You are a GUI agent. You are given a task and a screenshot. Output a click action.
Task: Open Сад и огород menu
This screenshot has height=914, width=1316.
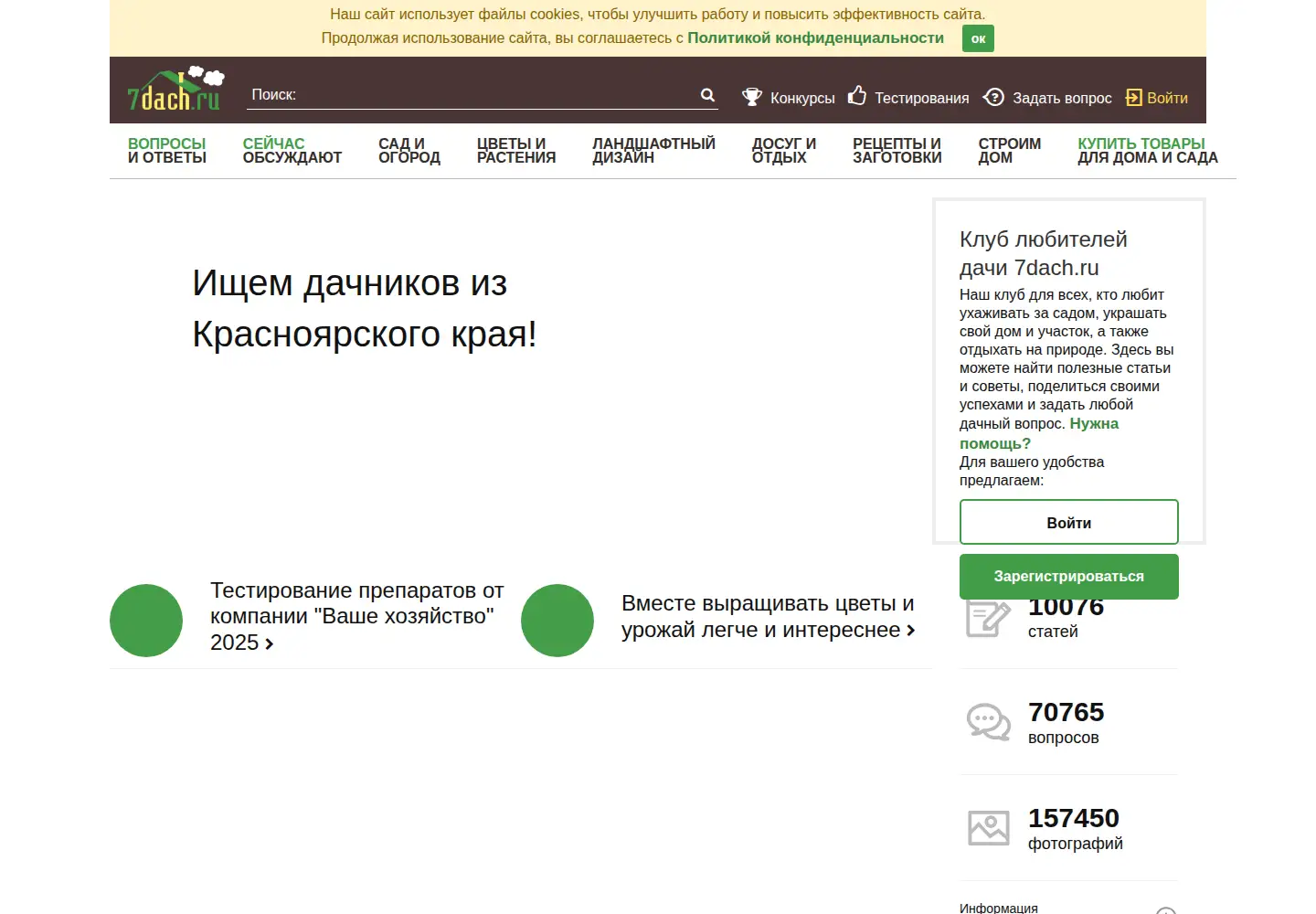pyautogui.click(x=409, y=151)
